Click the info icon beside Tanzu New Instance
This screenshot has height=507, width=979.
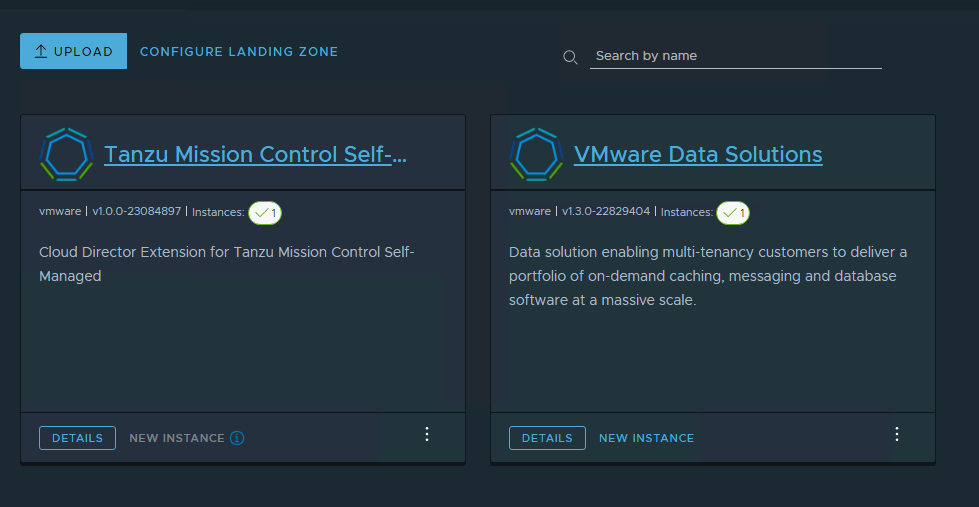click(x=237, y=438)
